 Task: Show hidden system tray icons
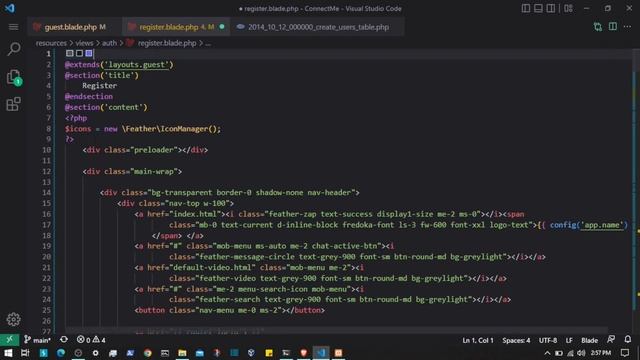547,353
